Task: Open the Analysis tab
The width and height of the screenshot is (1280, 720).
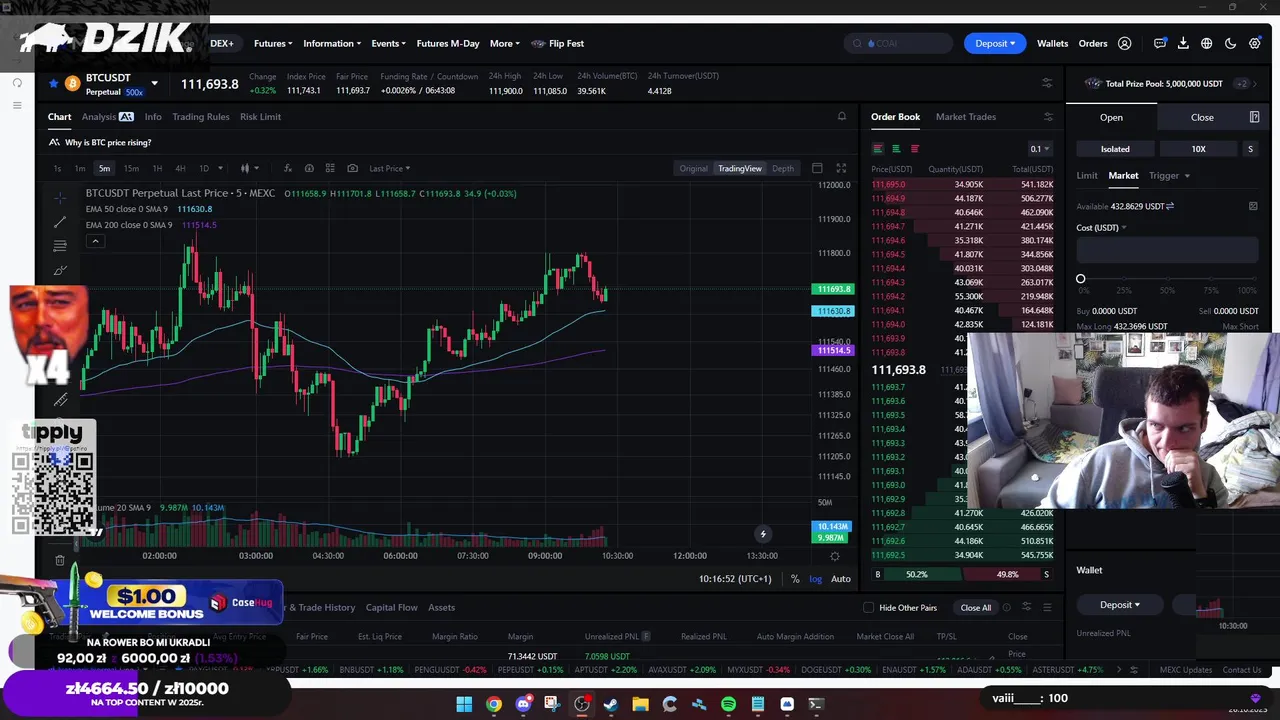Action: tap(107, 117)
